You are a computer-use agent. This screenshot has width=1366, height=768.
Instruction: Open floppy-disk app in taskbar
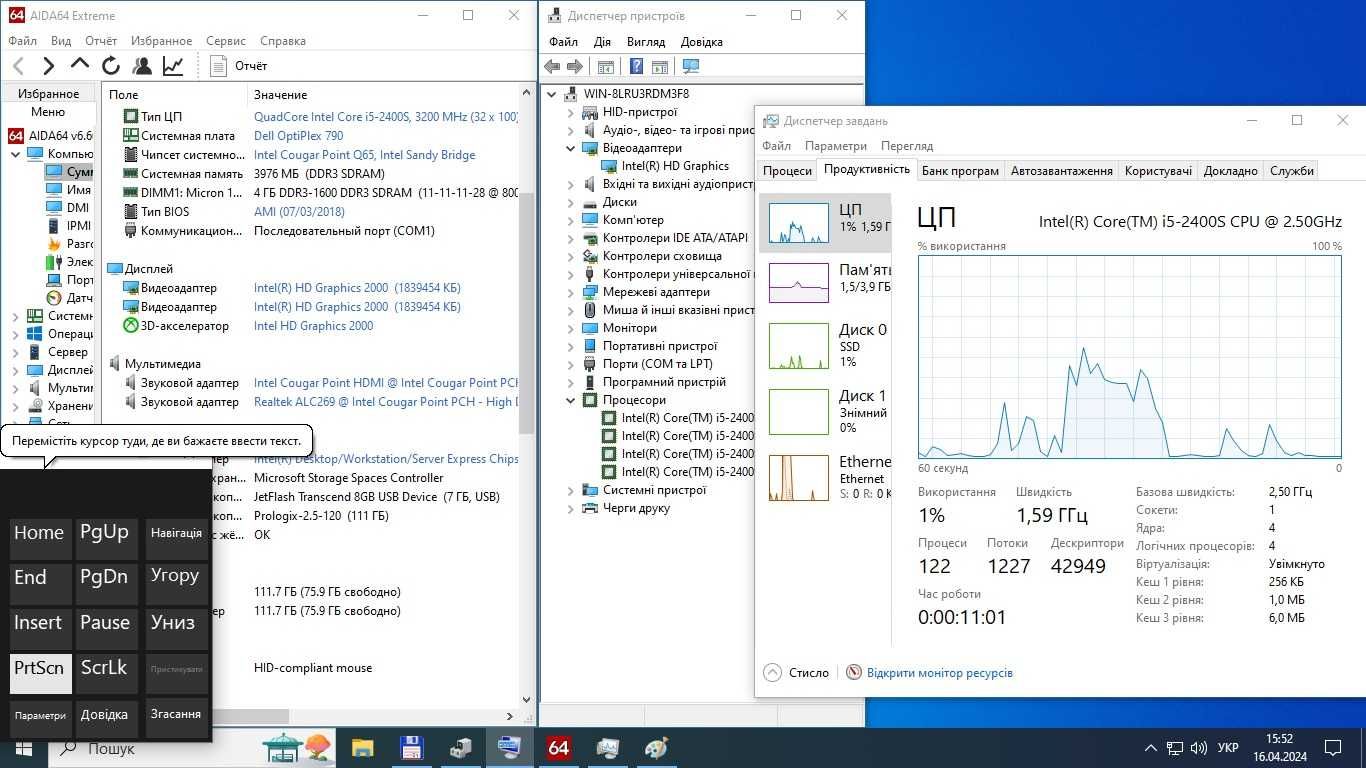(x=411, y=747)
